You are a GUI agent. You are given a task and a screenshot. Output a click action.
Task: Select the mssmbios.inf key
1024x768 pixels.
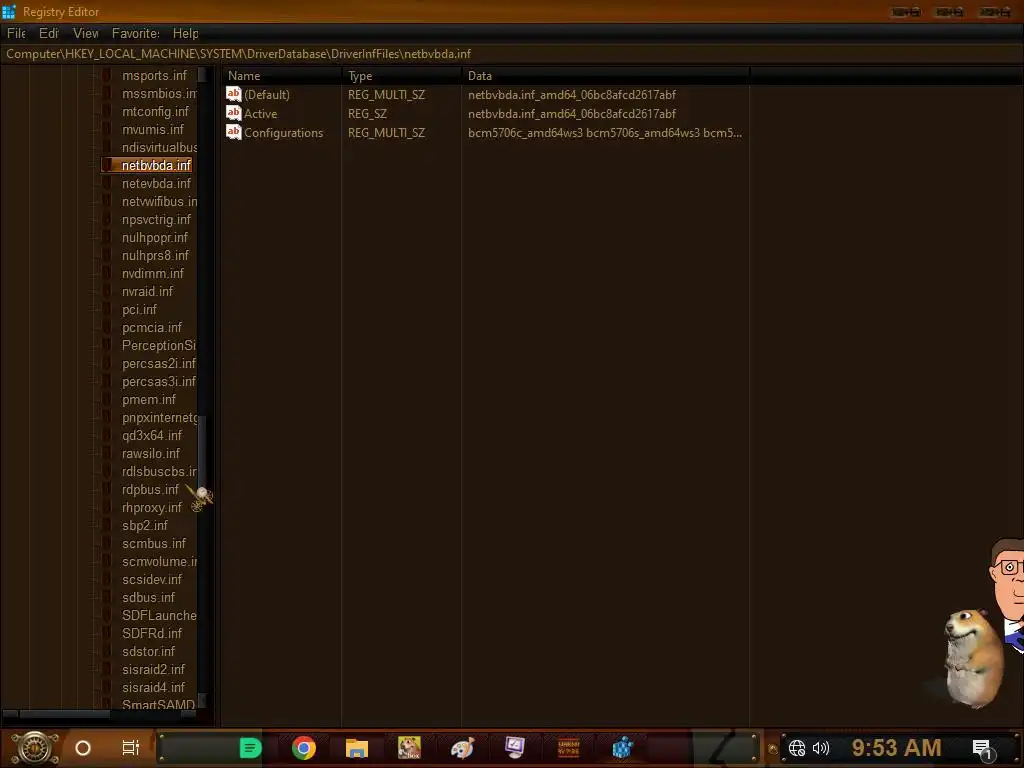click(x=159, y=93)
